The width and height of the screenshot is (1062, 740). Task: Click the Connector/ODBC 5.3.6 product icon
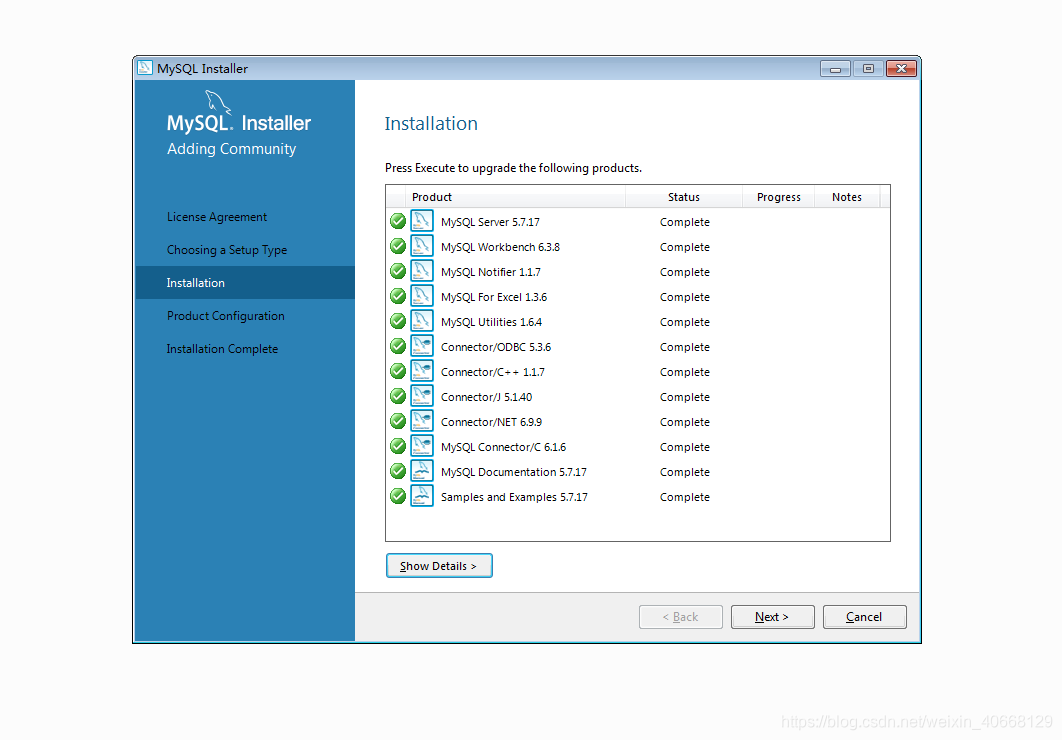[x=421, y=347]
